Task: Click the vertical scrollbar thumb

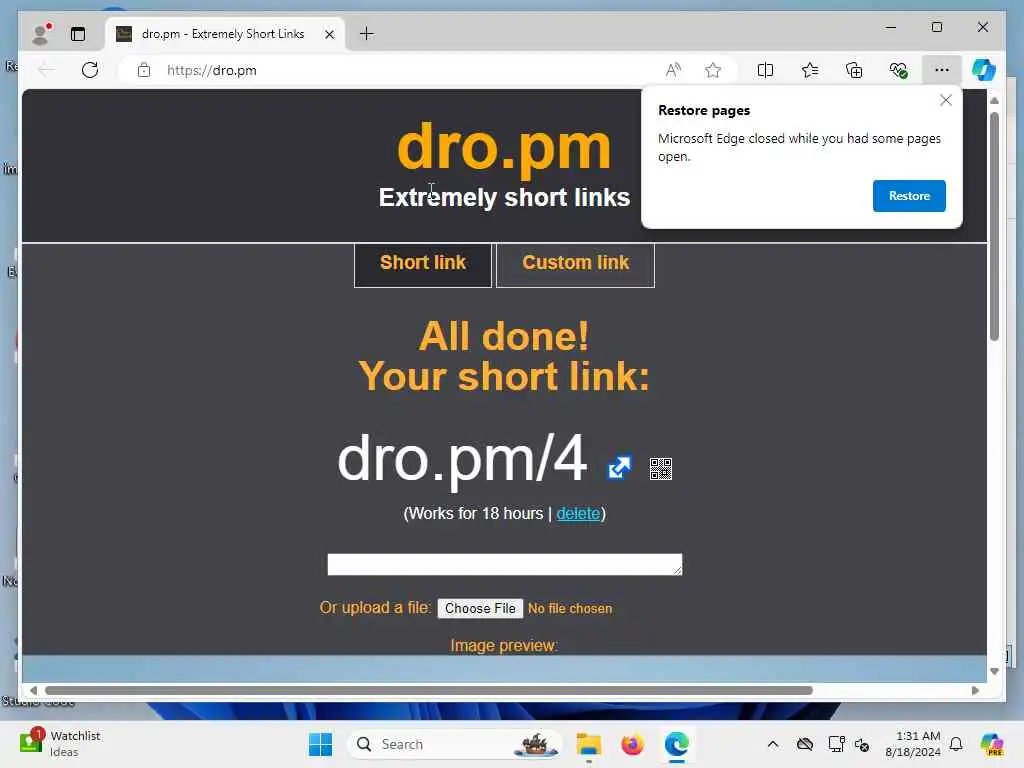Action: [x=994, y=226]
